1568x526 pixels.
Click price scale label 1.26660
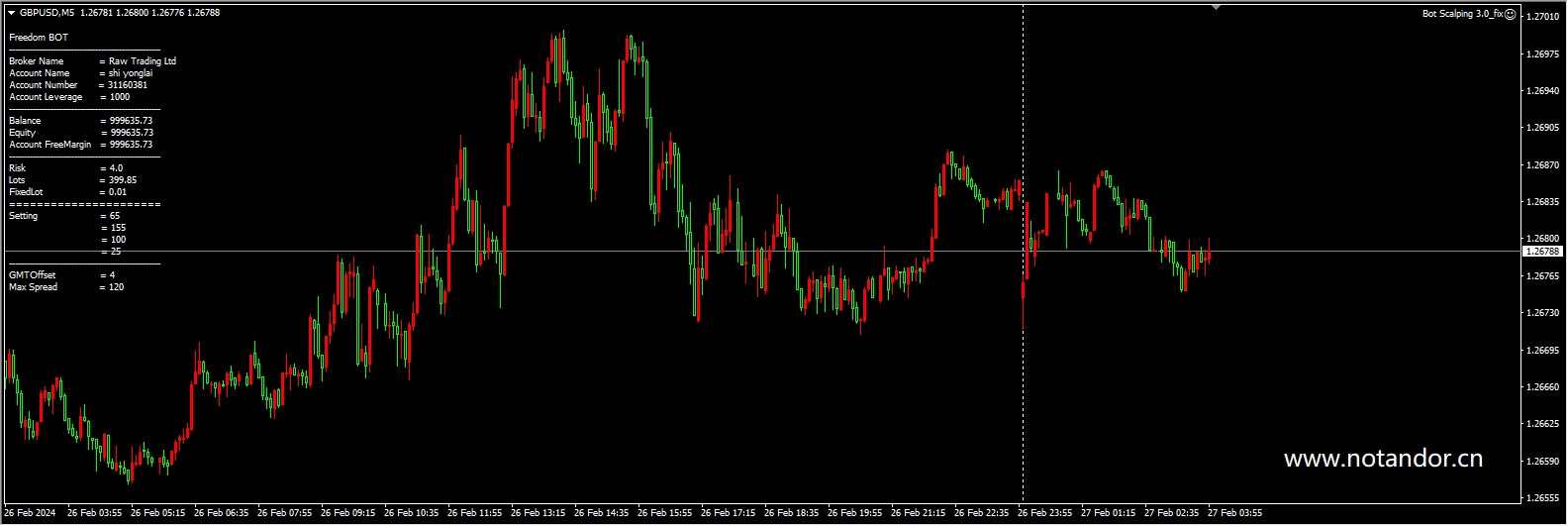click(x=1543, y=387)
